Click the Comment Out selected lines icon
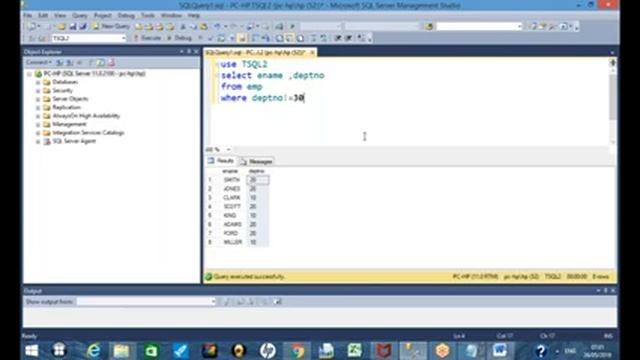640x360 pixels. (x=314, y=38)
